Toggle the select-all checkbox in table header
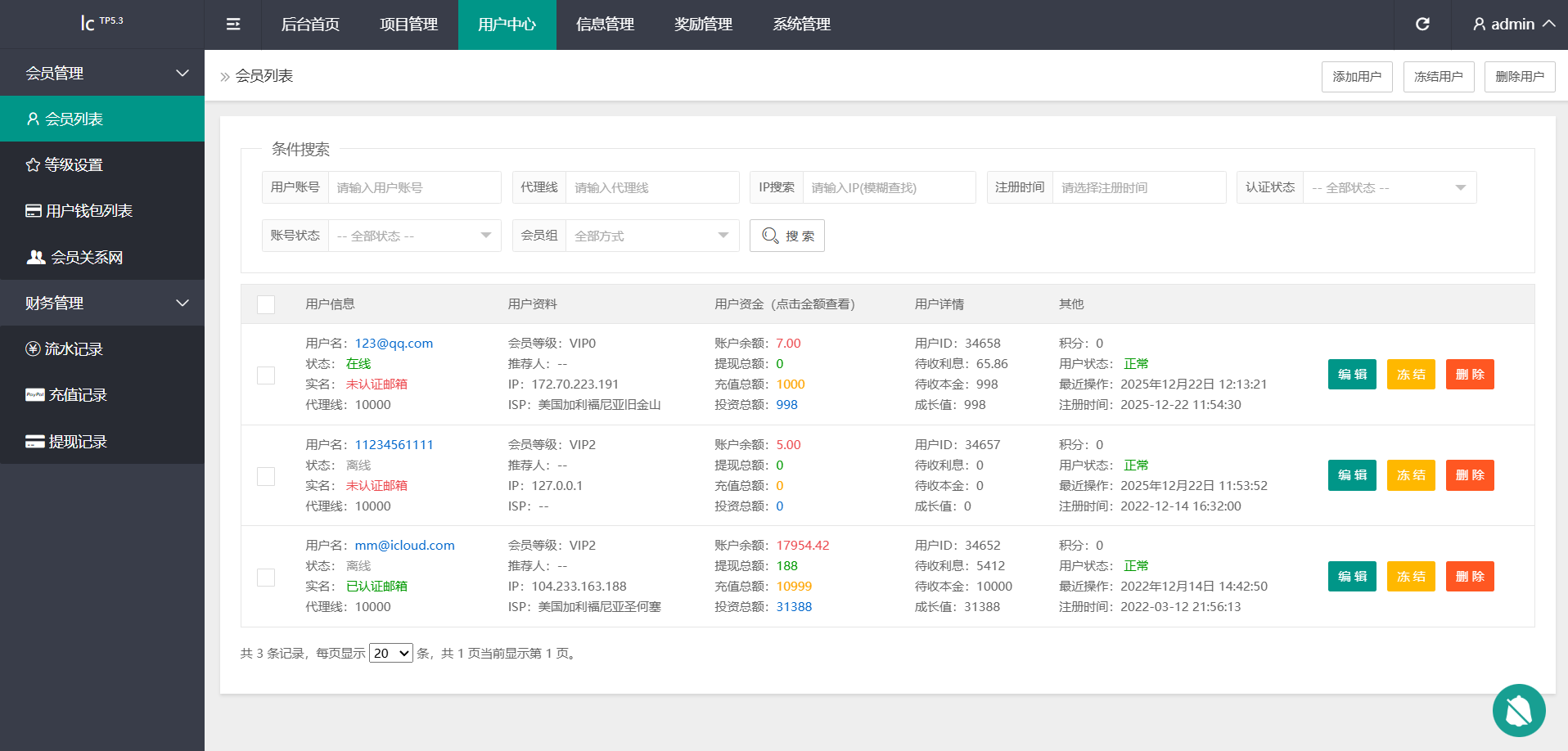Viewport: 1568px width, 751px height. [266, 304]
